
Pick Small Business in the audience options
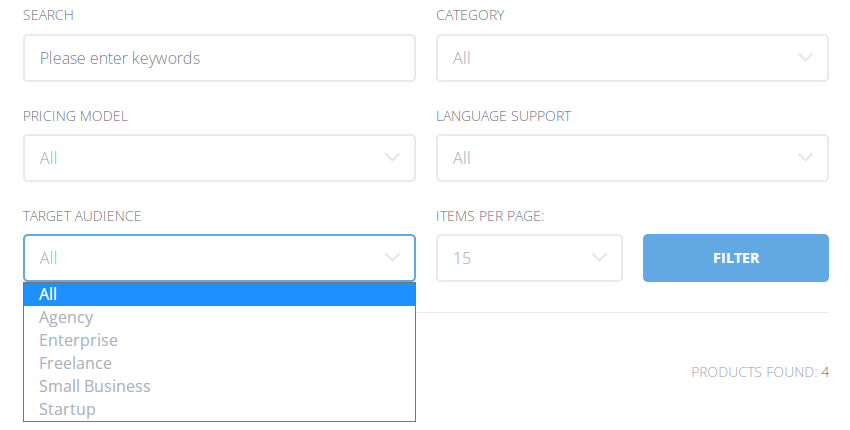click(x=95, y=386)
